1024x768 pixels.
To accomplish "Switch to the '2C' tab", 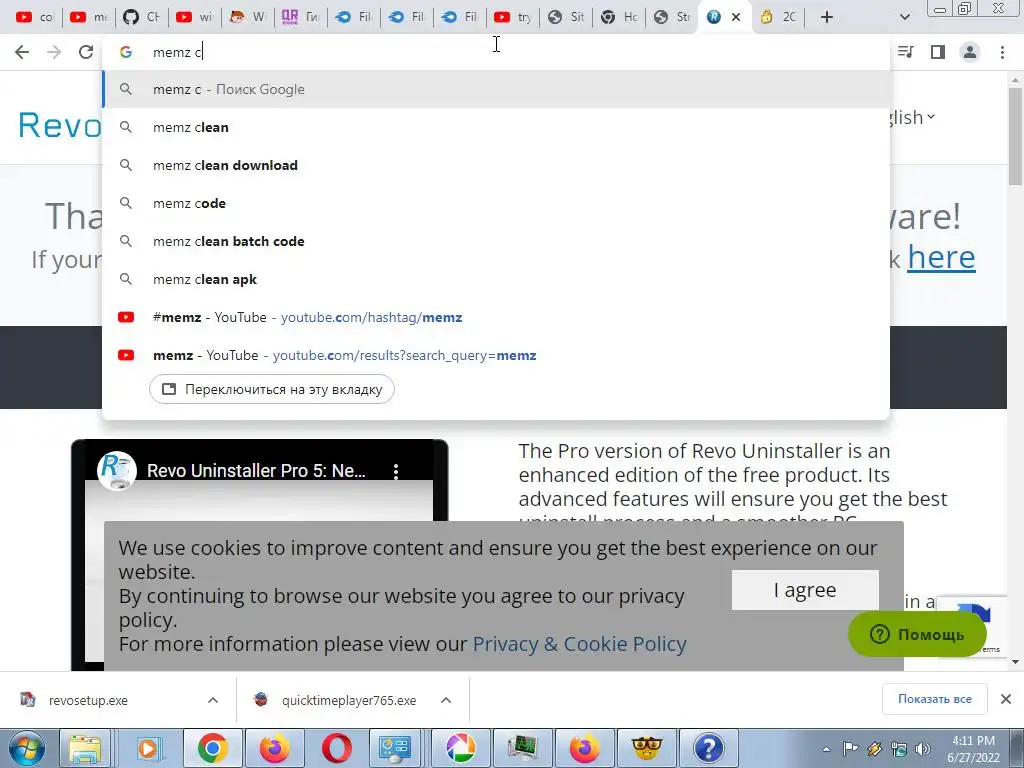I will tap(778, 17).
